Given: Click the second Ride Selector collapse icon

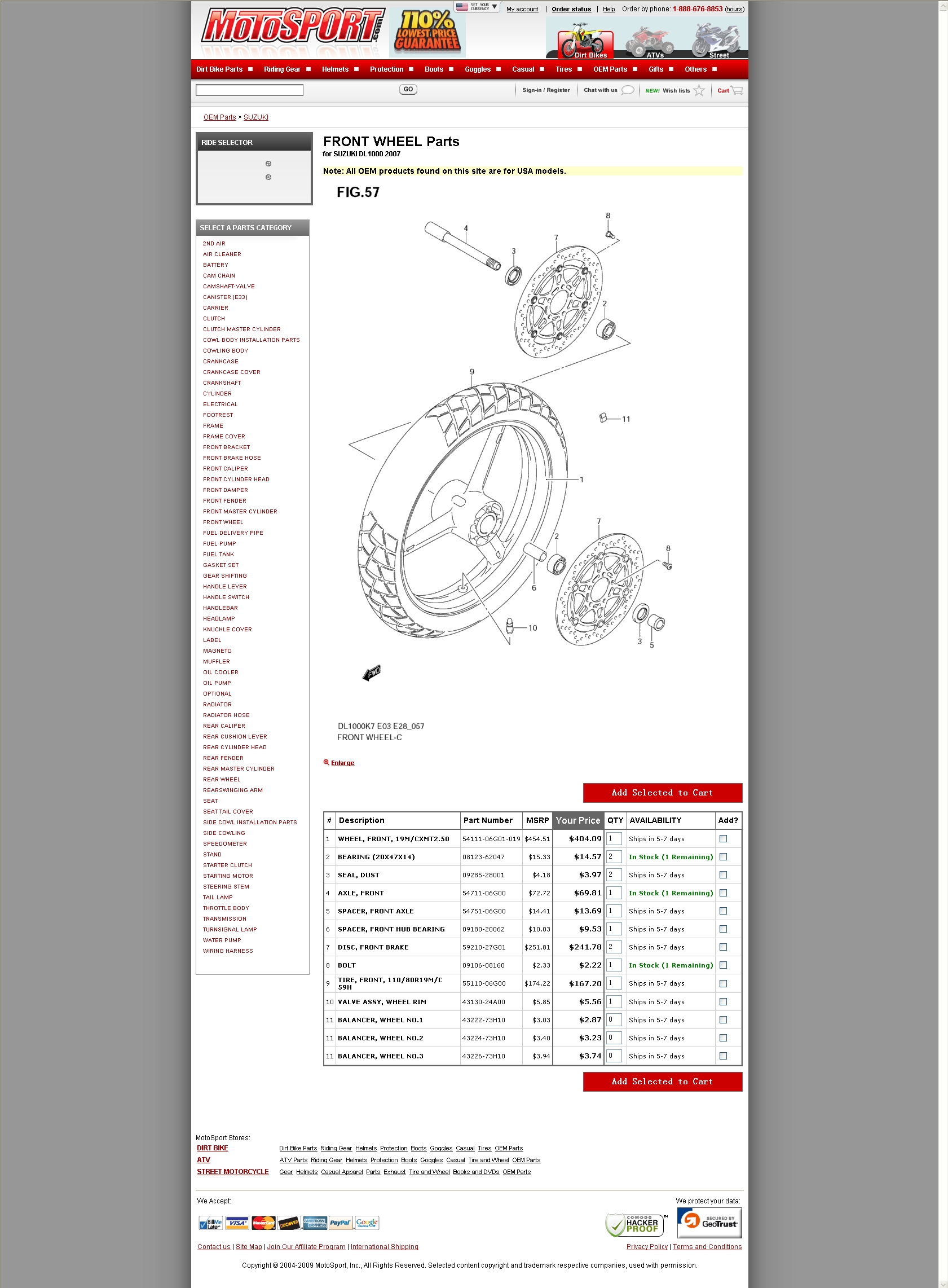Looking at the screenshot, I should (x=268, y=177).
